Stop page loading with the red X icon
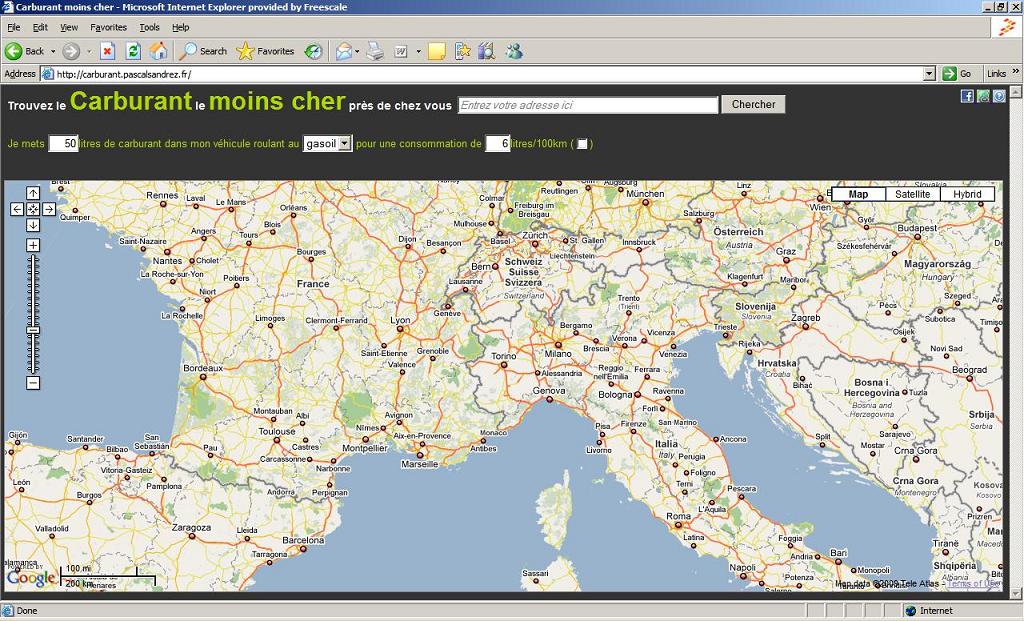The width and height of the screenshot is (1024, 621). point(108,51)
